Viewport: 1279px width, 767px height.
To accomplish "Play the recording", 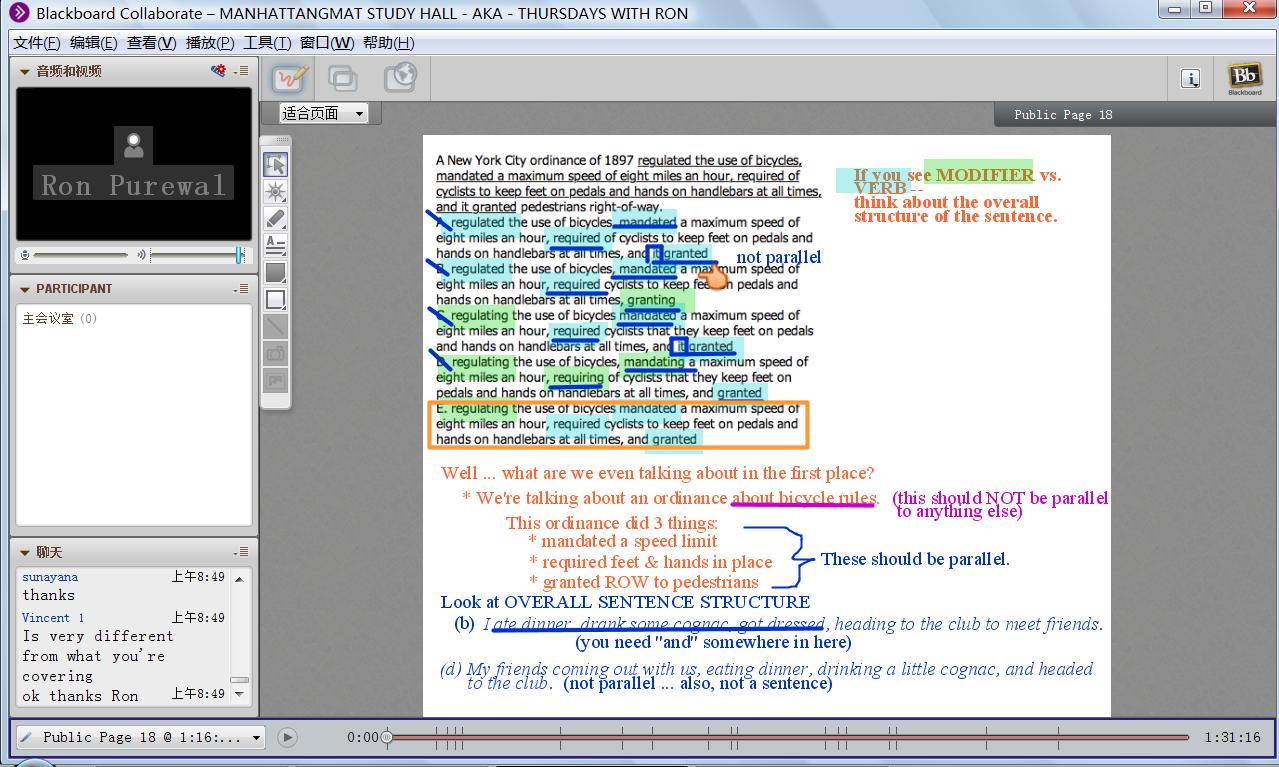I will click(287, 737).
